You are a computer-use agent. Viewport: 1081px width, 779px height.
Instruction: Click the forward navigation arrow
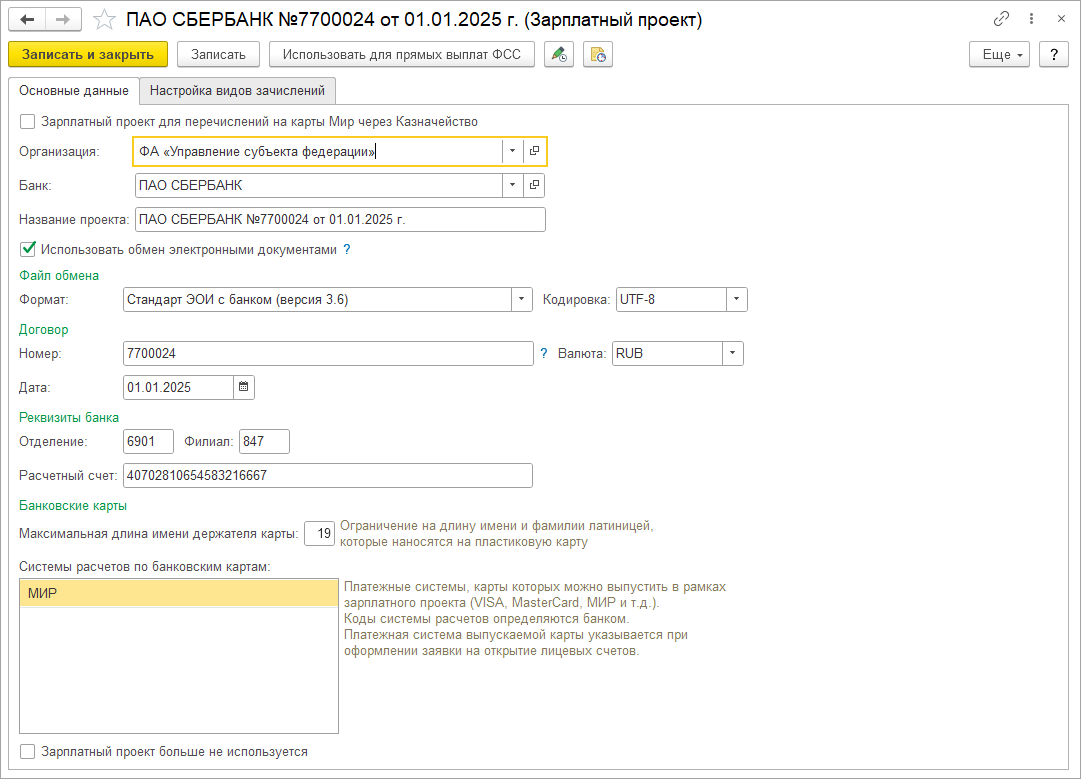point(63,19)
